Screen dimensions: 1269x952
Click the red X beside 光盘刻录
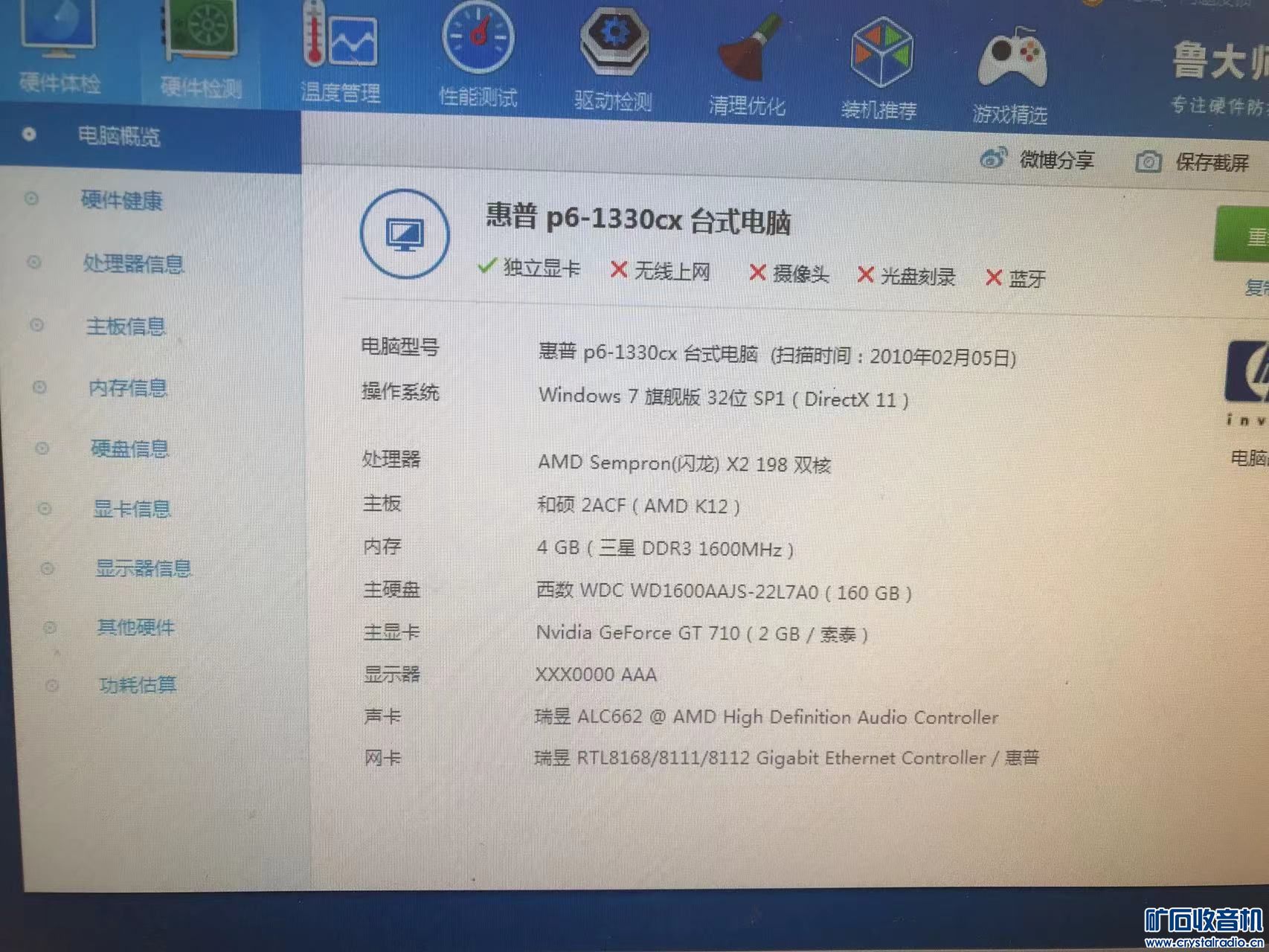865,275
